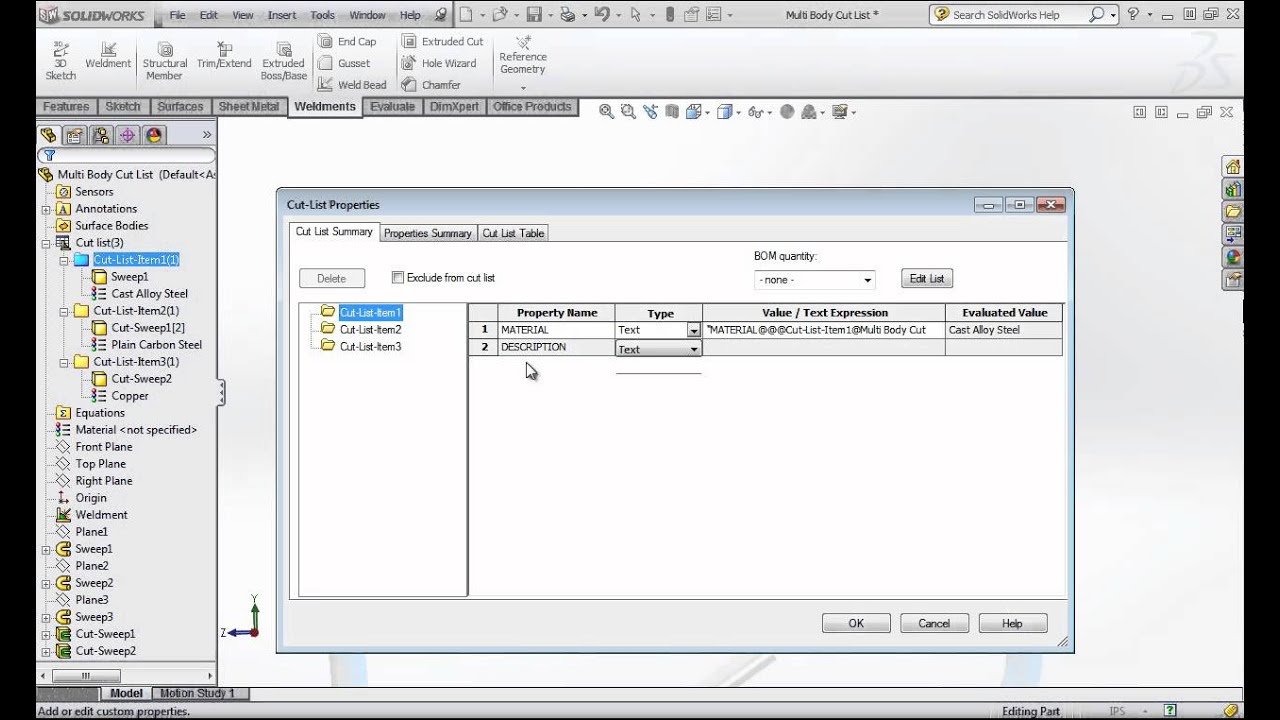Open Type dropdown for MATERIAL row

coord(693,330)
